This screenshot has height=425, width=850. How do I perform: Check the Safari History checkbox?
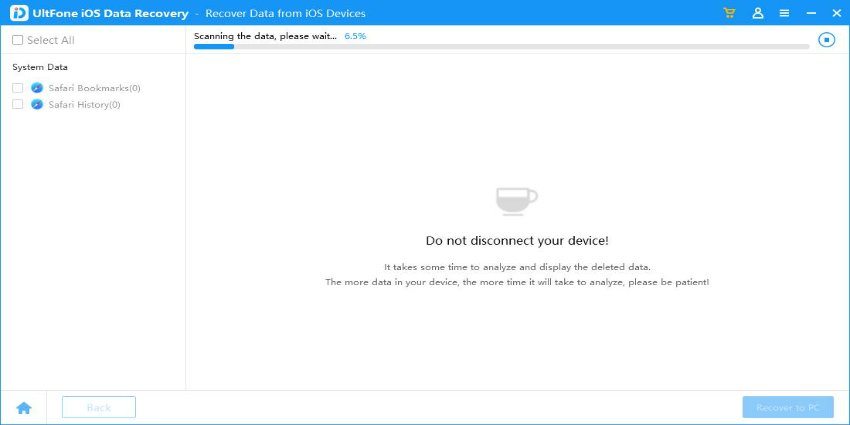click(x=18, y=104)
